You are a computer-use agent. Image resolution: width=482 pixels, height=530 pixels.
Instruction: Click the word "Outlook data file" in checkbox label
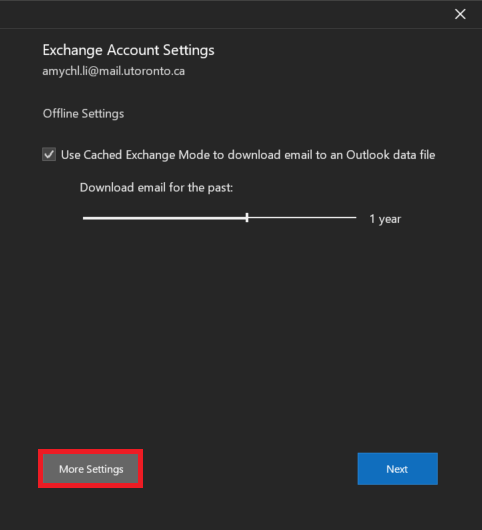[x=391, y=155]
